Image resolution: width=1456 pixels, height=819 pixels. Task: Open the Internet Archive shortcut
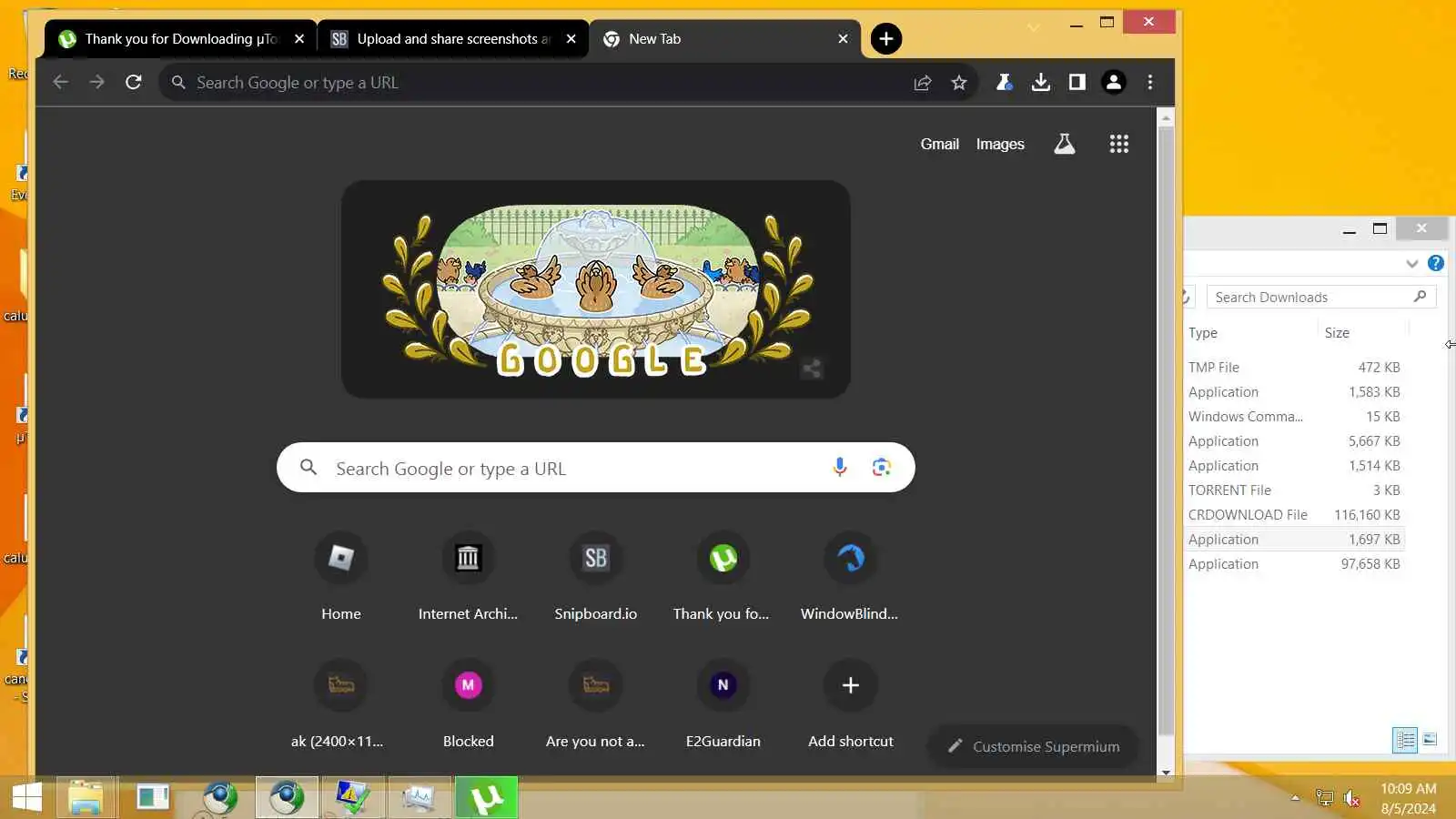coord(468,577)
